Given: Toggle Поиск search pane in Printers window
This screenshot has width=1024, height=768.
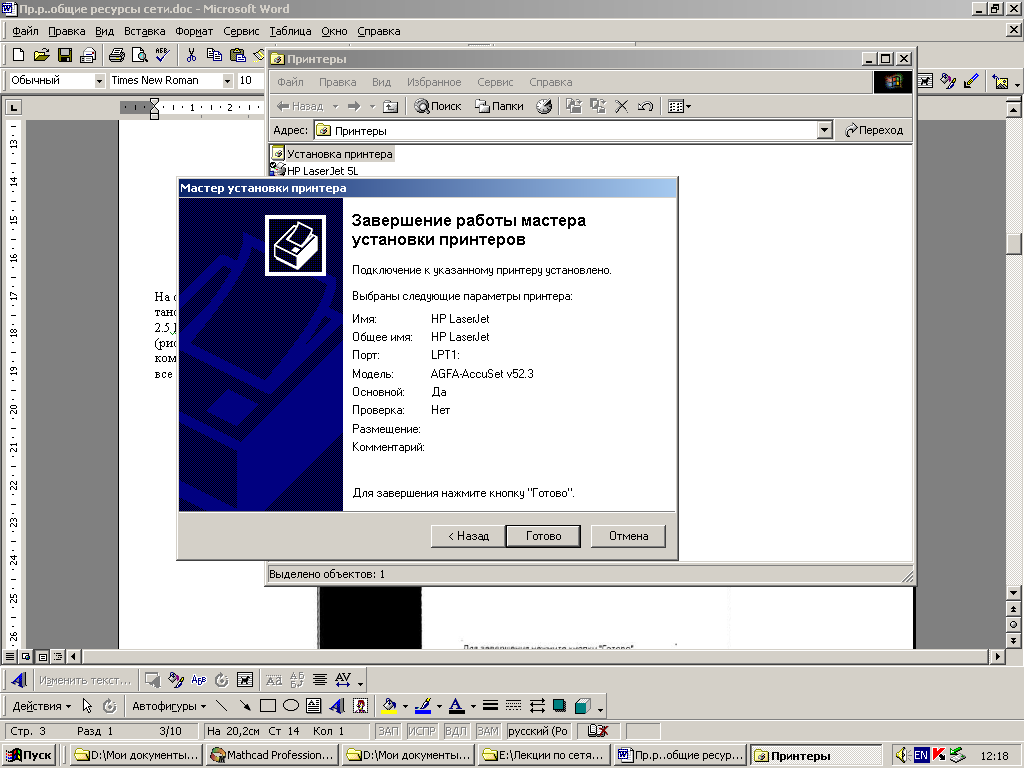Looking at the screenshot, I should click(x=438, y=106).
